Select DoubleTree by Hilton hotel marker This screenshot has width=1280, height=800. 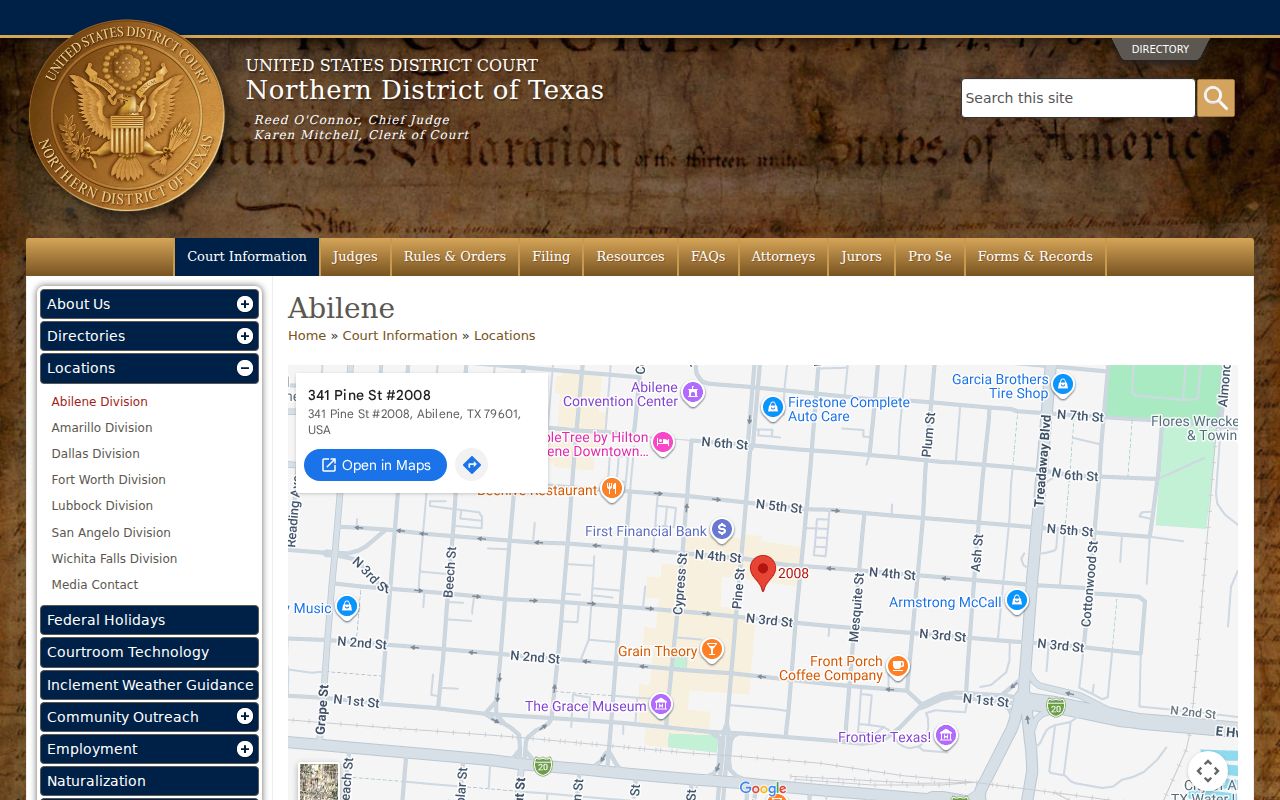[x=662, y=441]
